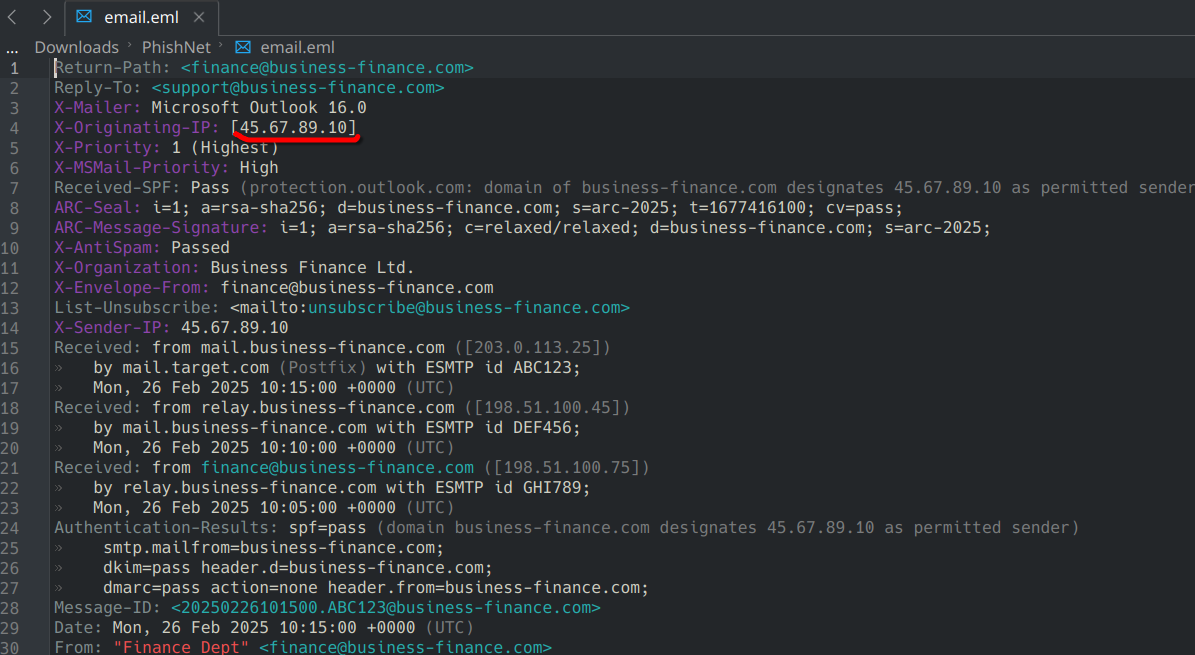Click the Return-Path finance email address

tap(327, 68)
